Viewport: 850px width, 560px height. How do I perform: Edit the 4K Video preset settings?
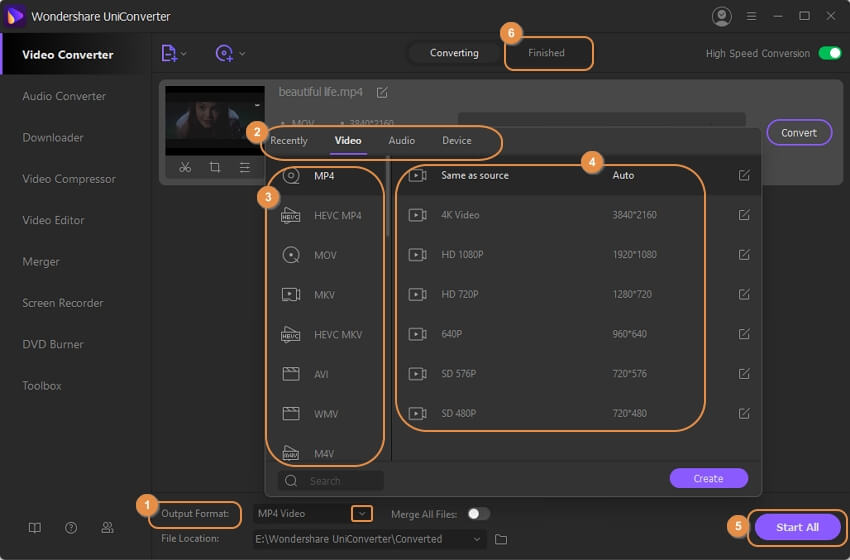(x=744, y=215)
